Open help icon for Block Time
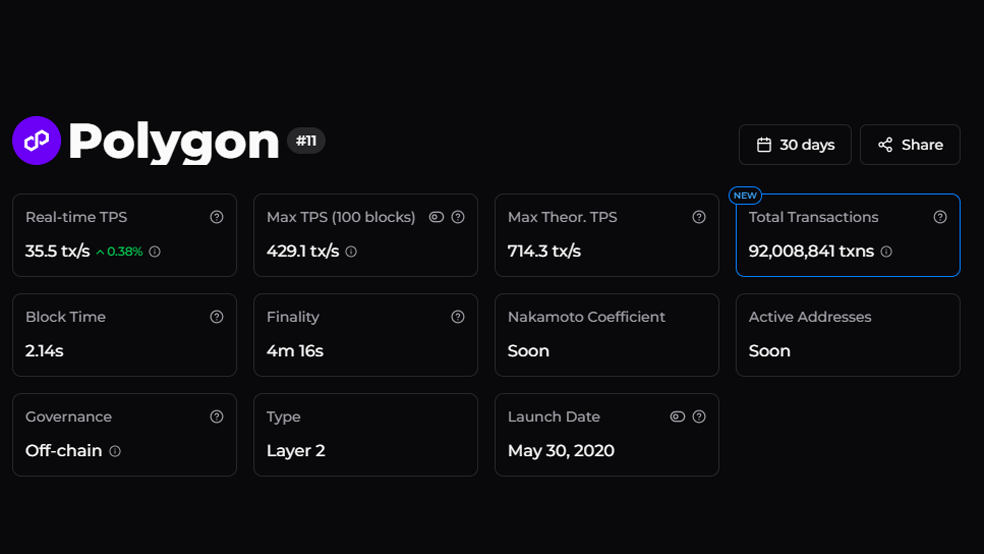984x554 pixels. pos(217,317)
